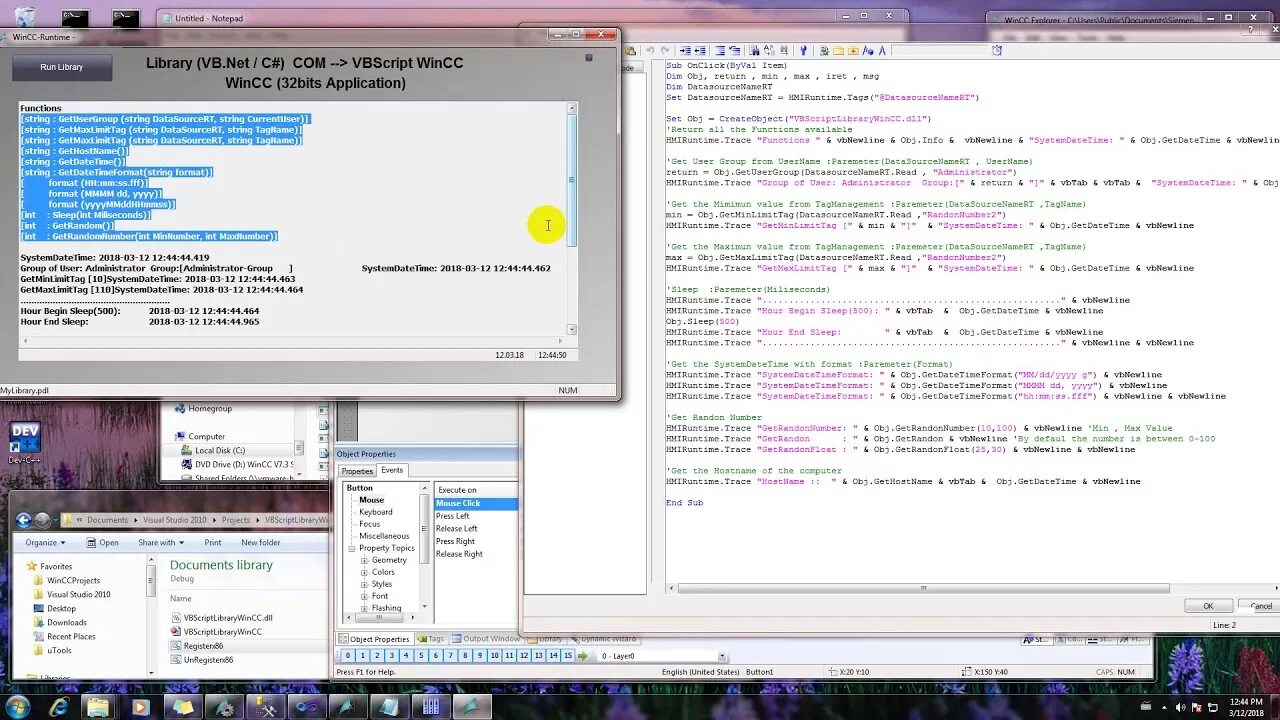This screenshot has height=720, width=1280.
Task: Expand the Flashing tree node
Action: (x=364, y=608)
